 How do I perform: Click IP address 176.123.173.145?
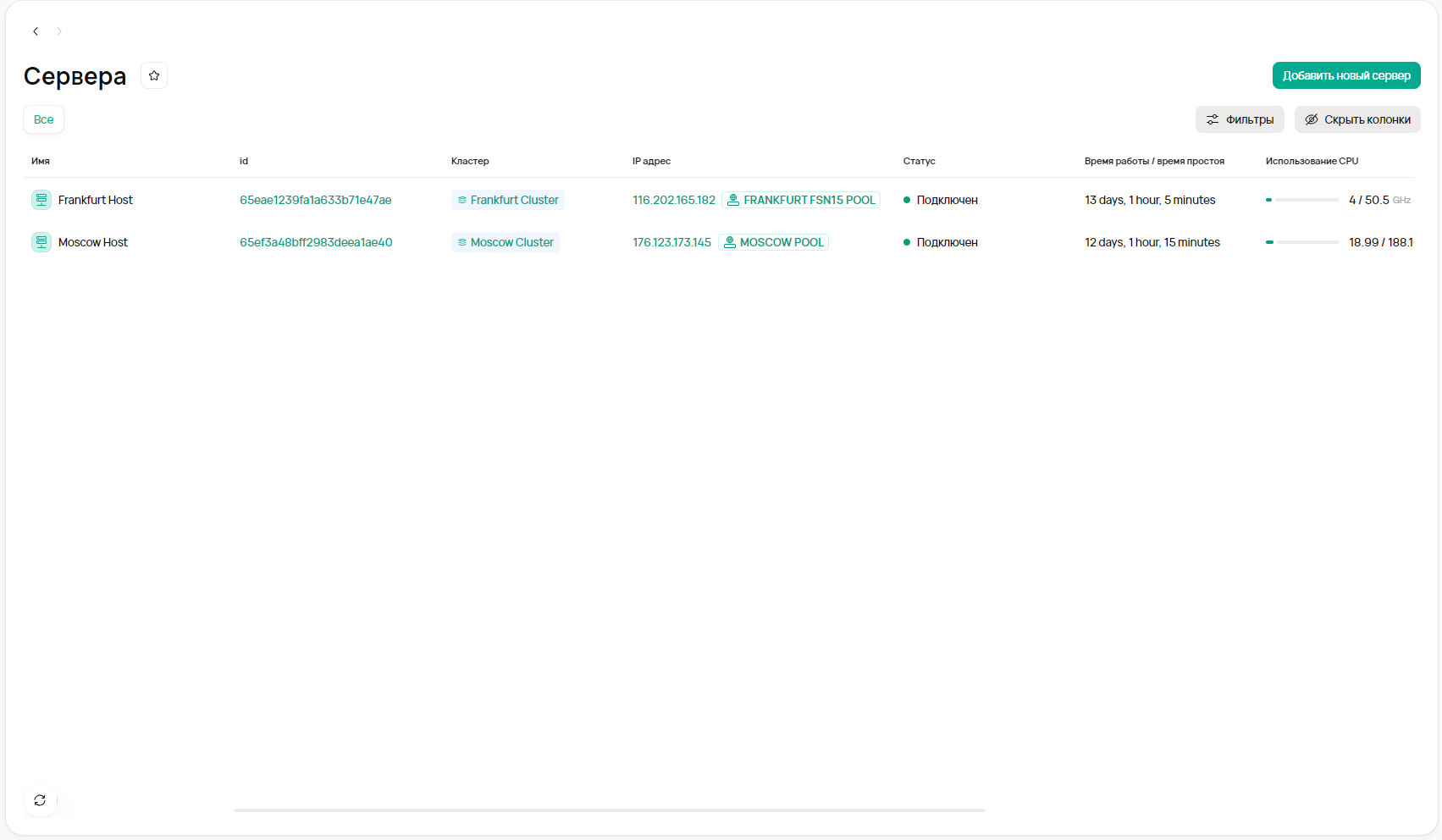671,242
